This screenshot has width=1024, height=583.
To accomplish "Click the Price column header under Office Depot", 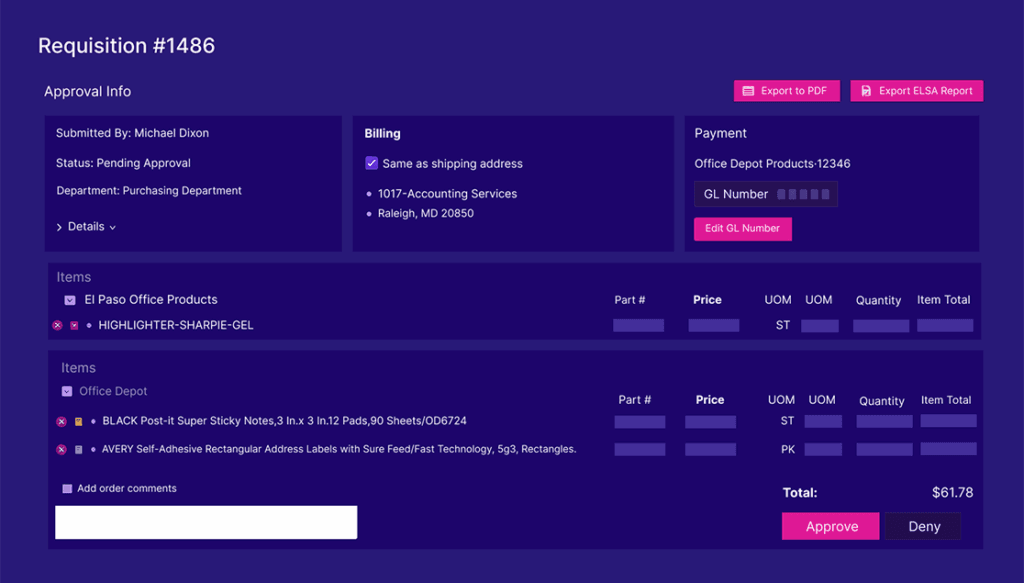I will (x=709, y=400).
